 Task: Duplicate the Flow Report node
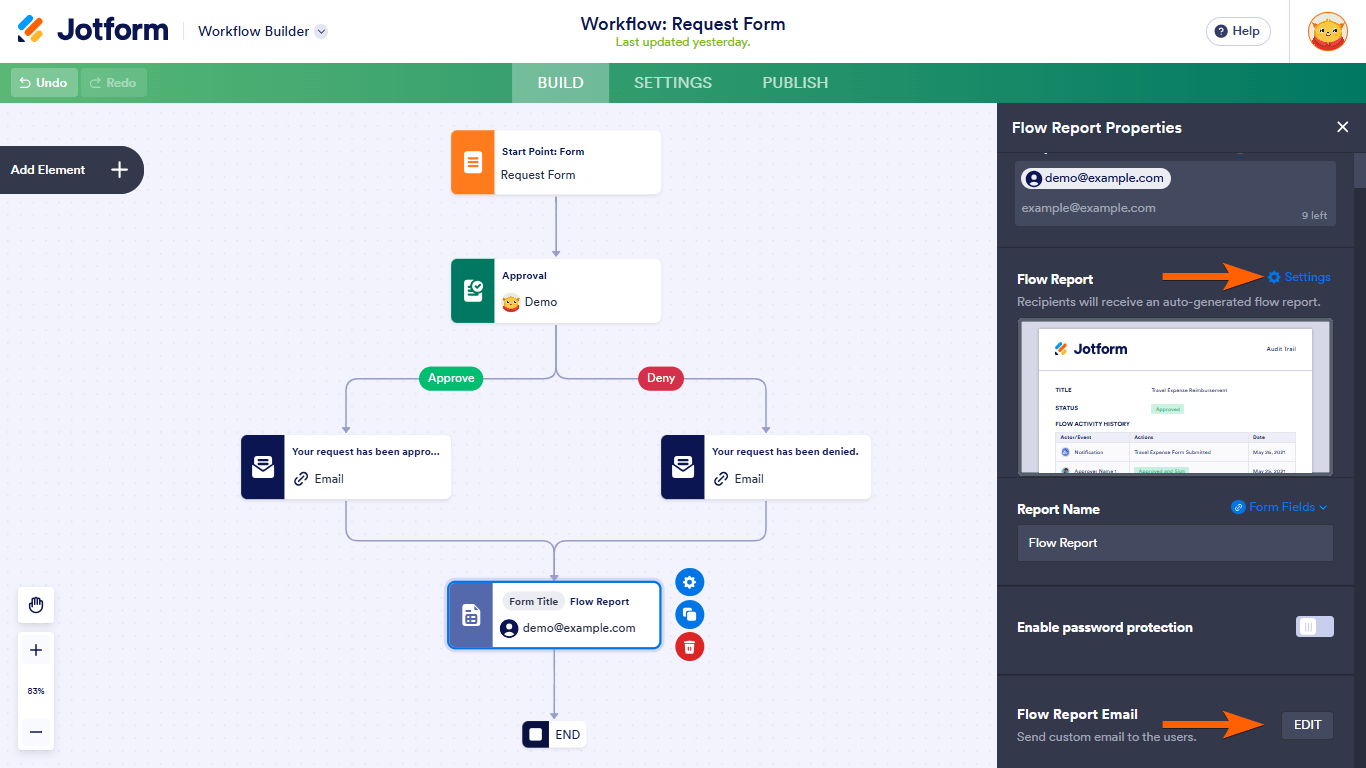690,614
